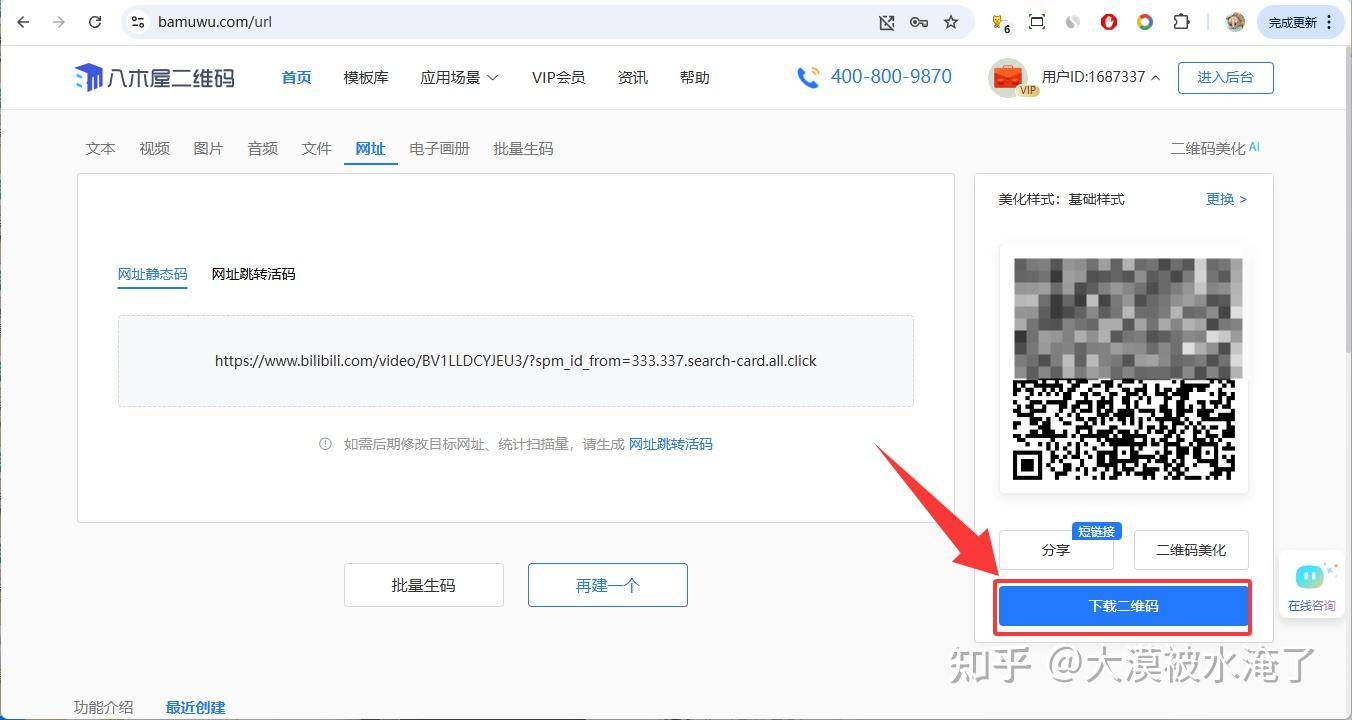
Task: Open site info icon in address bar
Action: pyautogui.click(x=139, y=22)
